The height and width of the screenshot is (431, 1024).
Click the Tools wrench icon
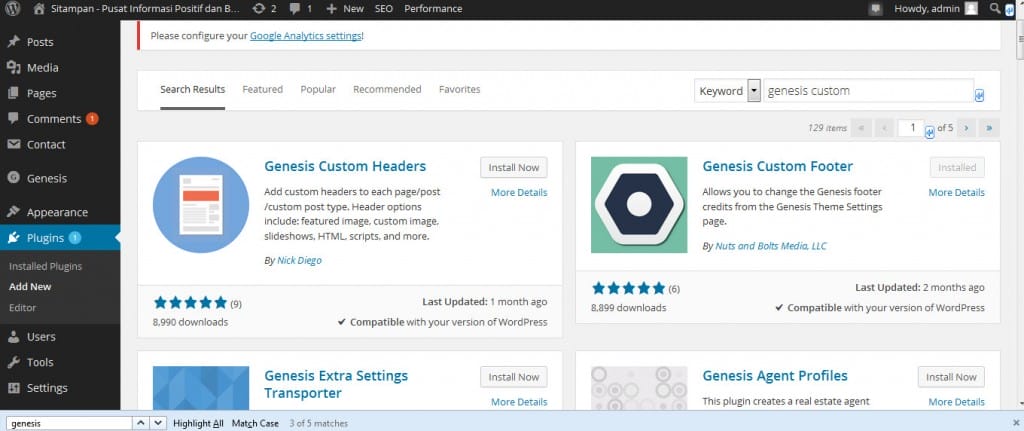click(x=14, y=362)
